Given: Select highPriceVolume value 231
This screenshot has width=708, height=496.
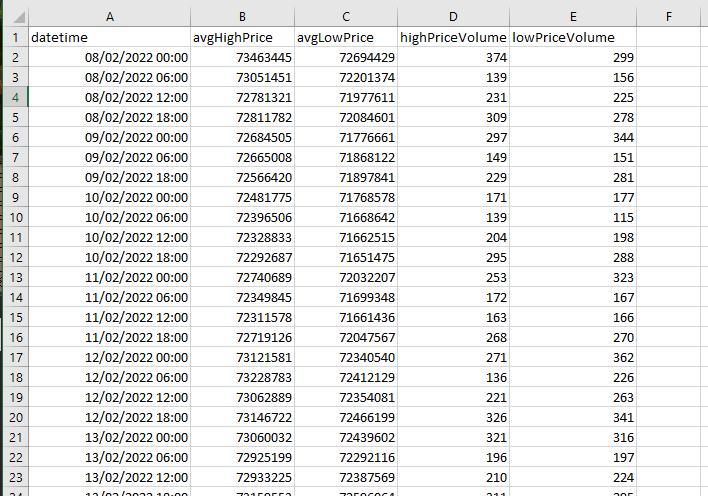Looking at the screenshot, I should pyautogui.click(x=453, y=97).
